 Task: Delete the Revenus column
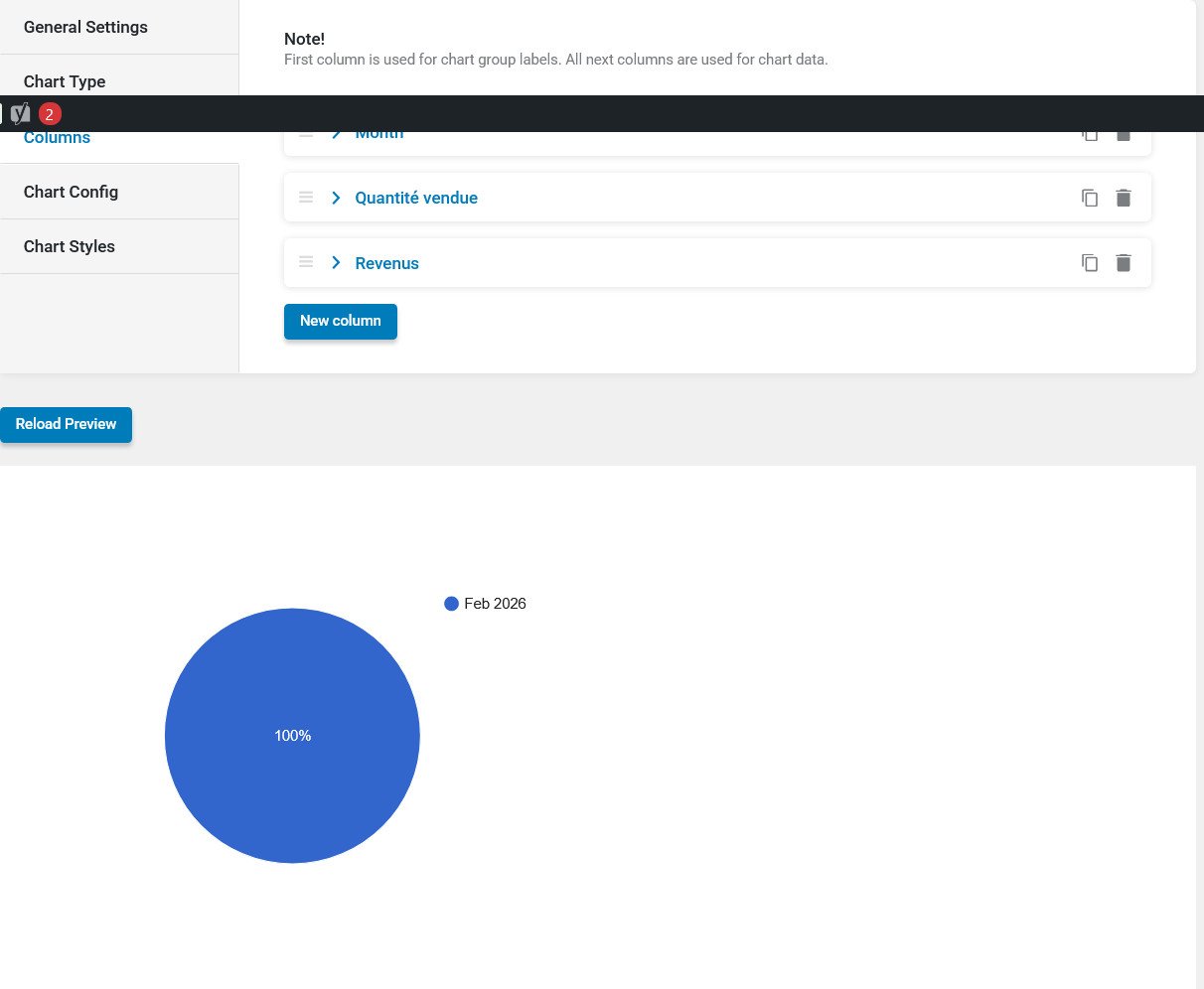1124,263
